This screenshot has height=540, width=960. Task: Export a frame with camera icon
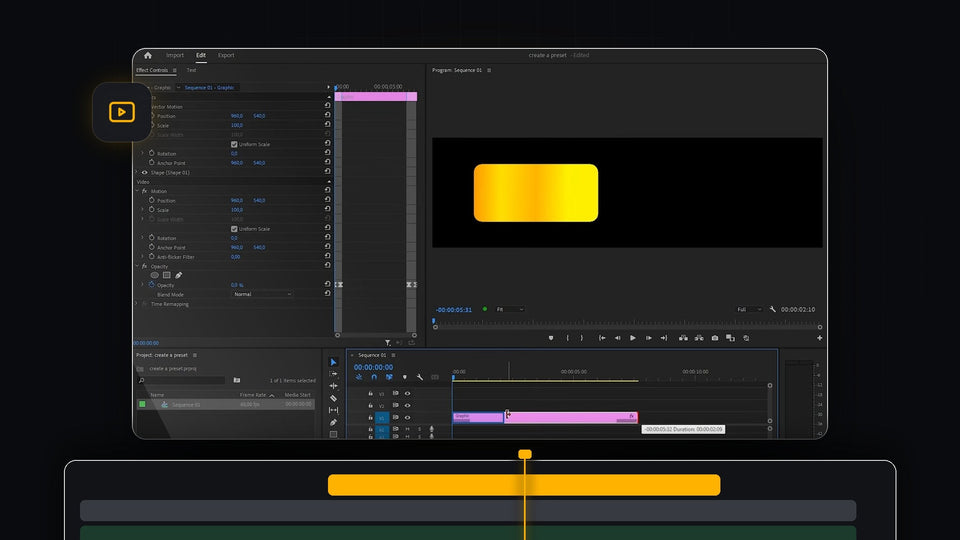[714, 338]
